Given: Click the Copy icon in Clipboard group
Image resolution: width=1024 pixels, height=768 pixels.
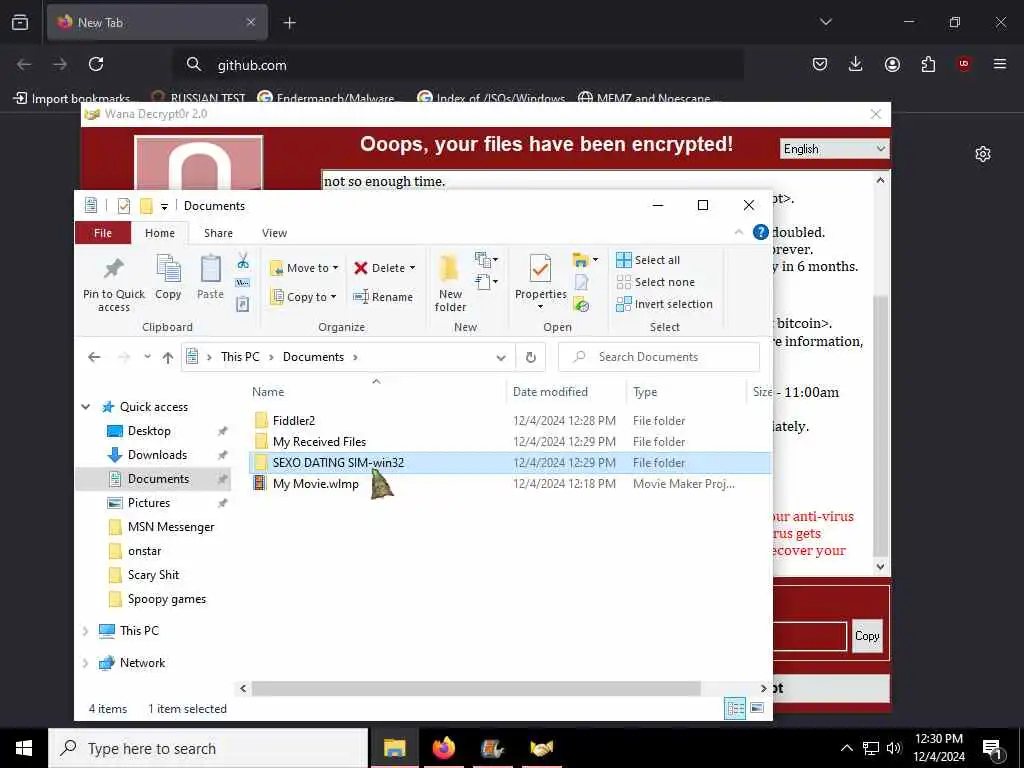Looking at the screenshot, I should click(x=168, y=278).
